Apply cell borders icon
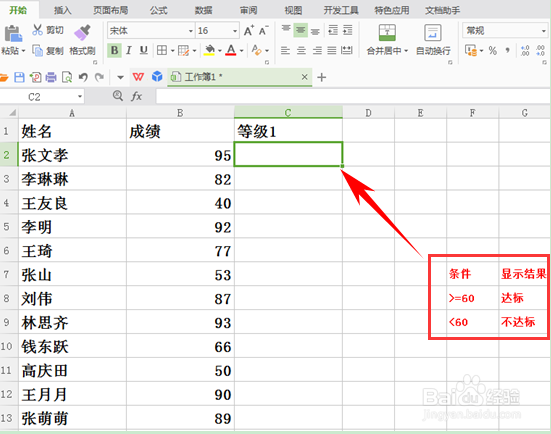Image resolution: width=551 pixels, height=434 pixels. pos(162,51)
